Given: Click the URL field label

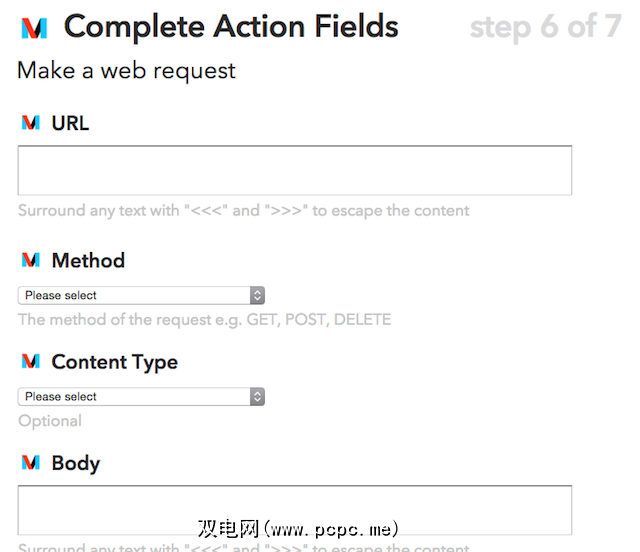Looking at the screenshot, I should pos(70,123).
